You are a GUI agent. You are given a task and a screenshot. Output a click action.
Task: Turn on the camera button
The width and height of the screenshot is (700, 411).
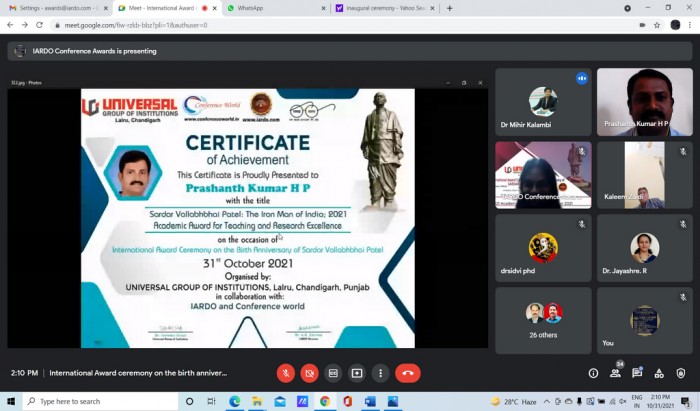pyautogui.click(x=309, y=373)
